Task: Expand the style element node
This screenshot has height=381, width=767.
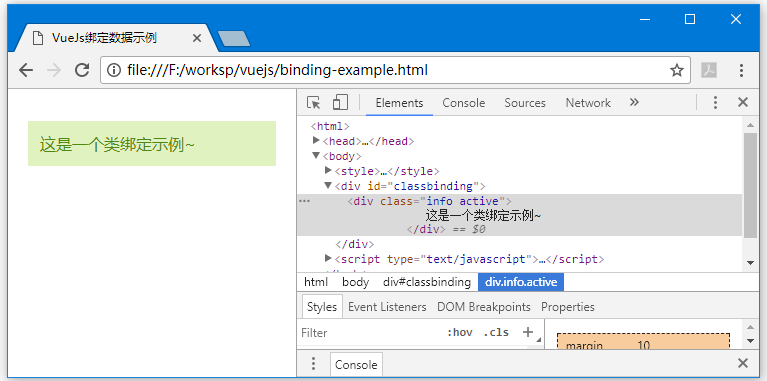Action: (328, 170)
